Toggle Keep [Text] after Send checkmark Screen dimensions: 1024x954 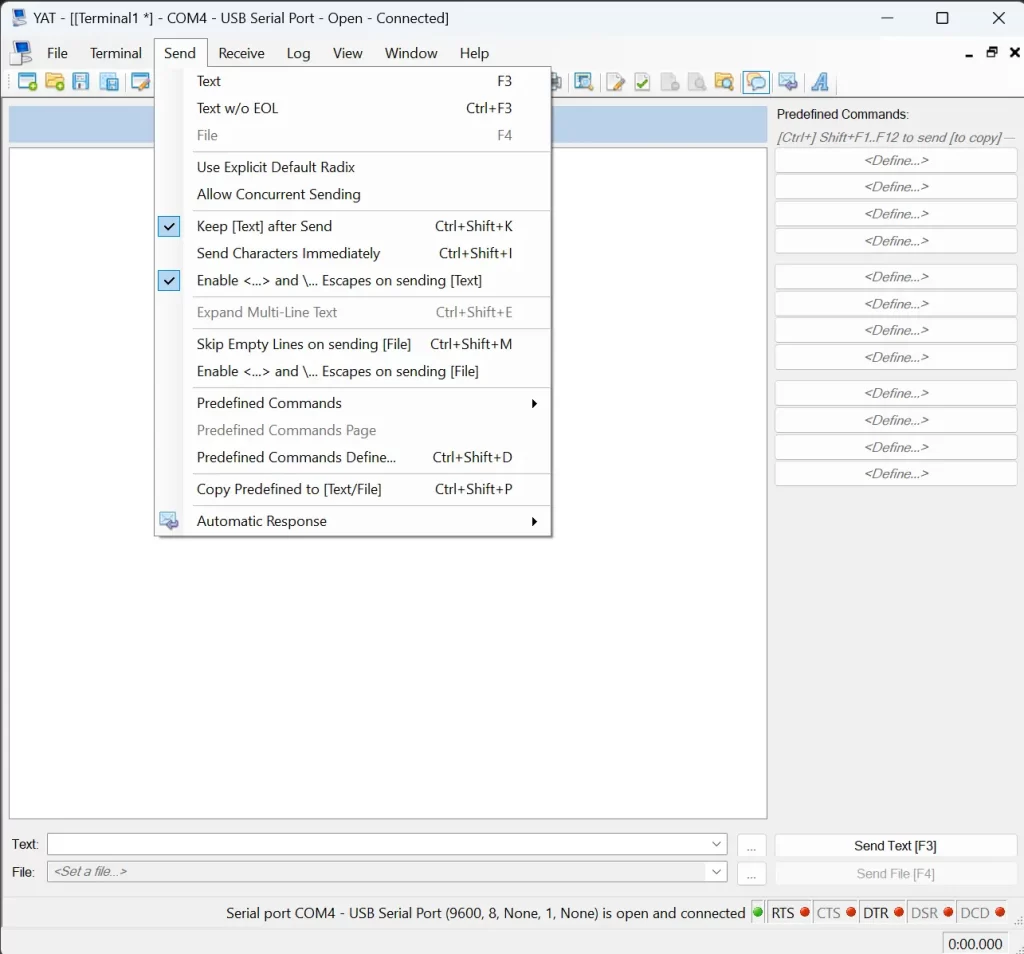(x=168, y=227)
